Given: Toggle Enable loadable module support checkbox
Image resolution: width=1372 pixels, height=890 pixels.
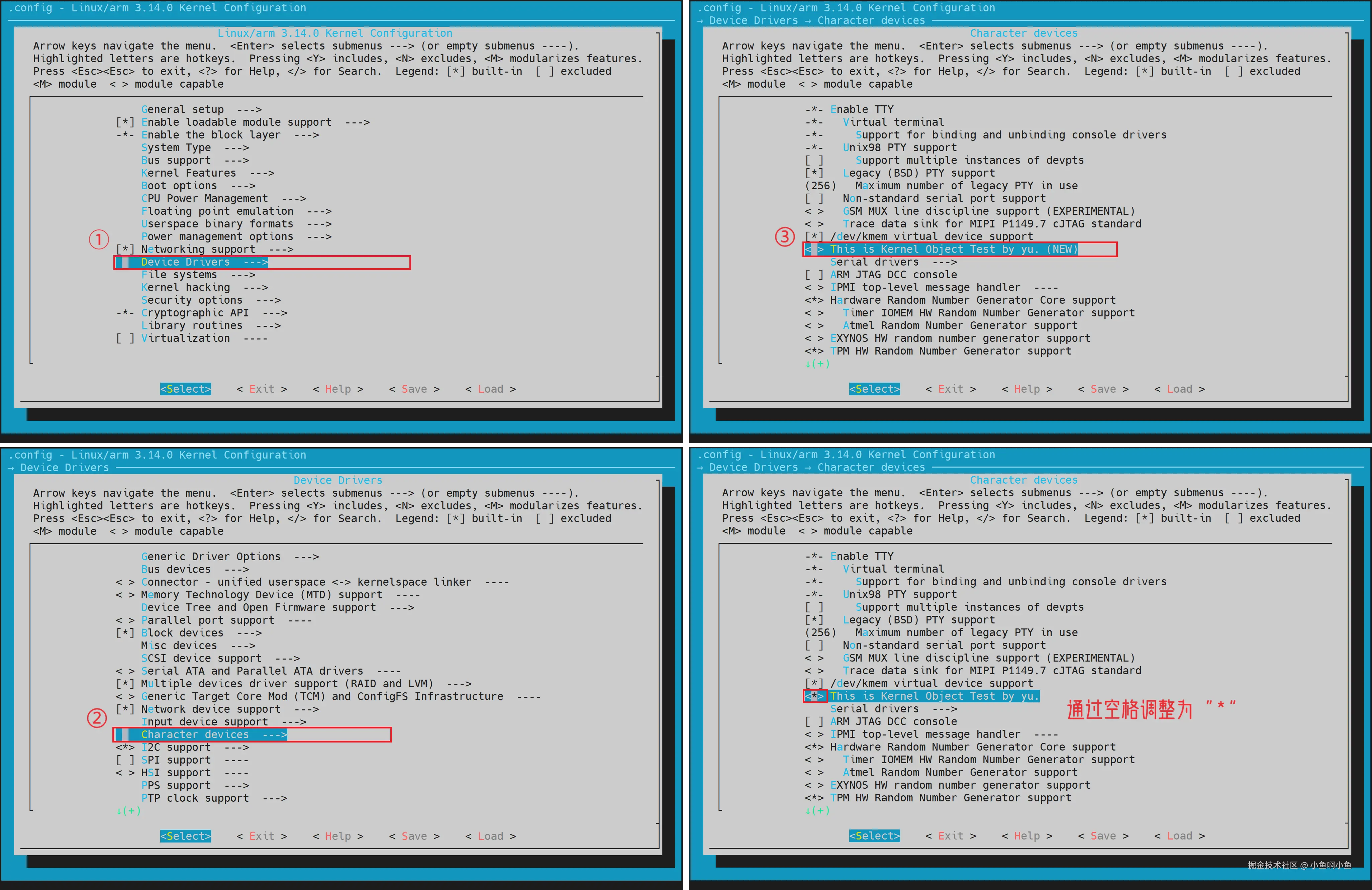Looking at the screenshot, I should coord(125,122).
